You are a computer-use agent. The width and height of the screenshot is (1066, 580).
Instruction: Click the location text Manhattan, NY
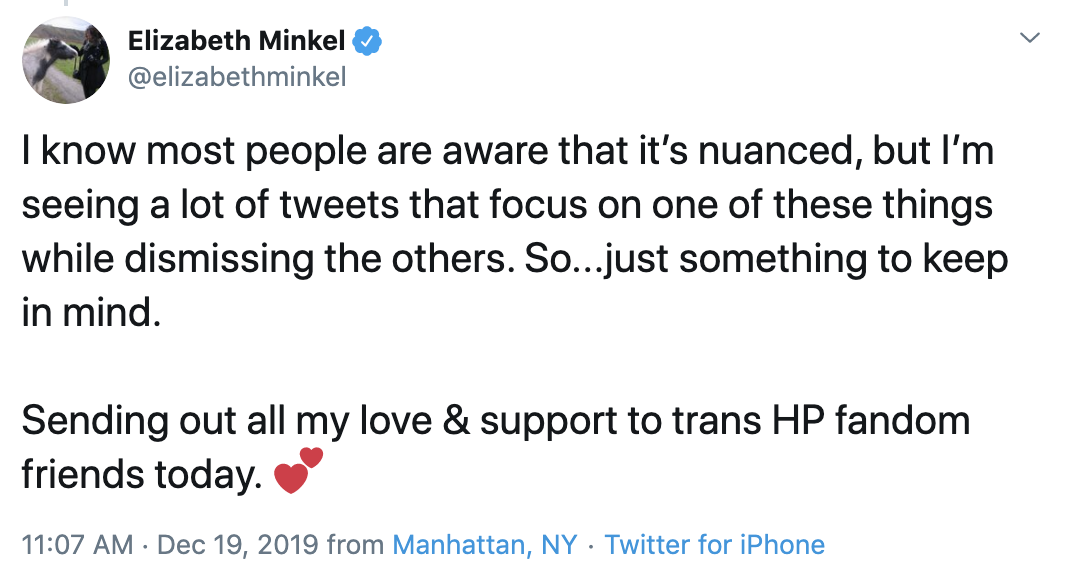click(x=486, y=545)
